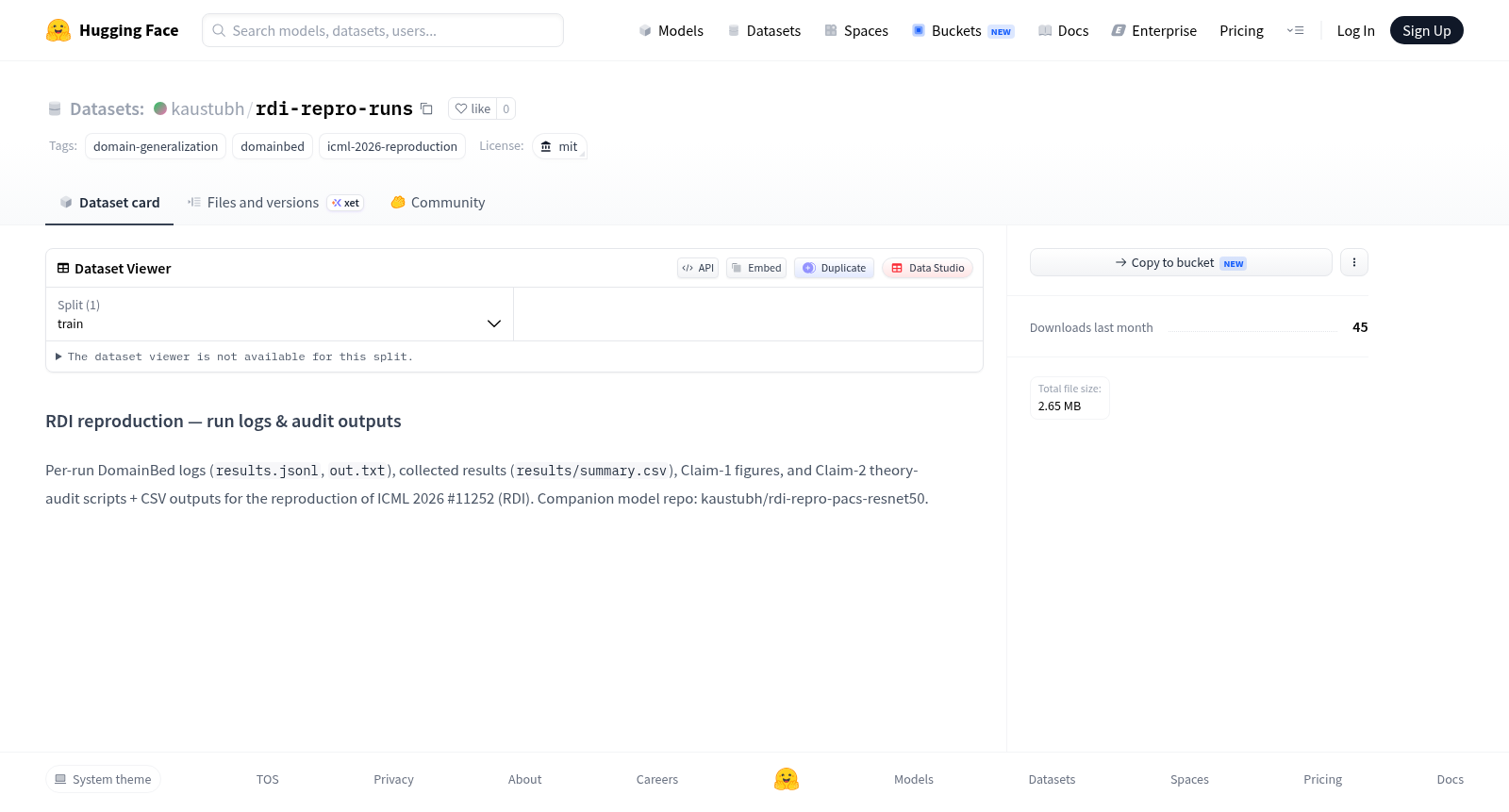
Task: Open TOS link in footer
Action: (268, 779)
